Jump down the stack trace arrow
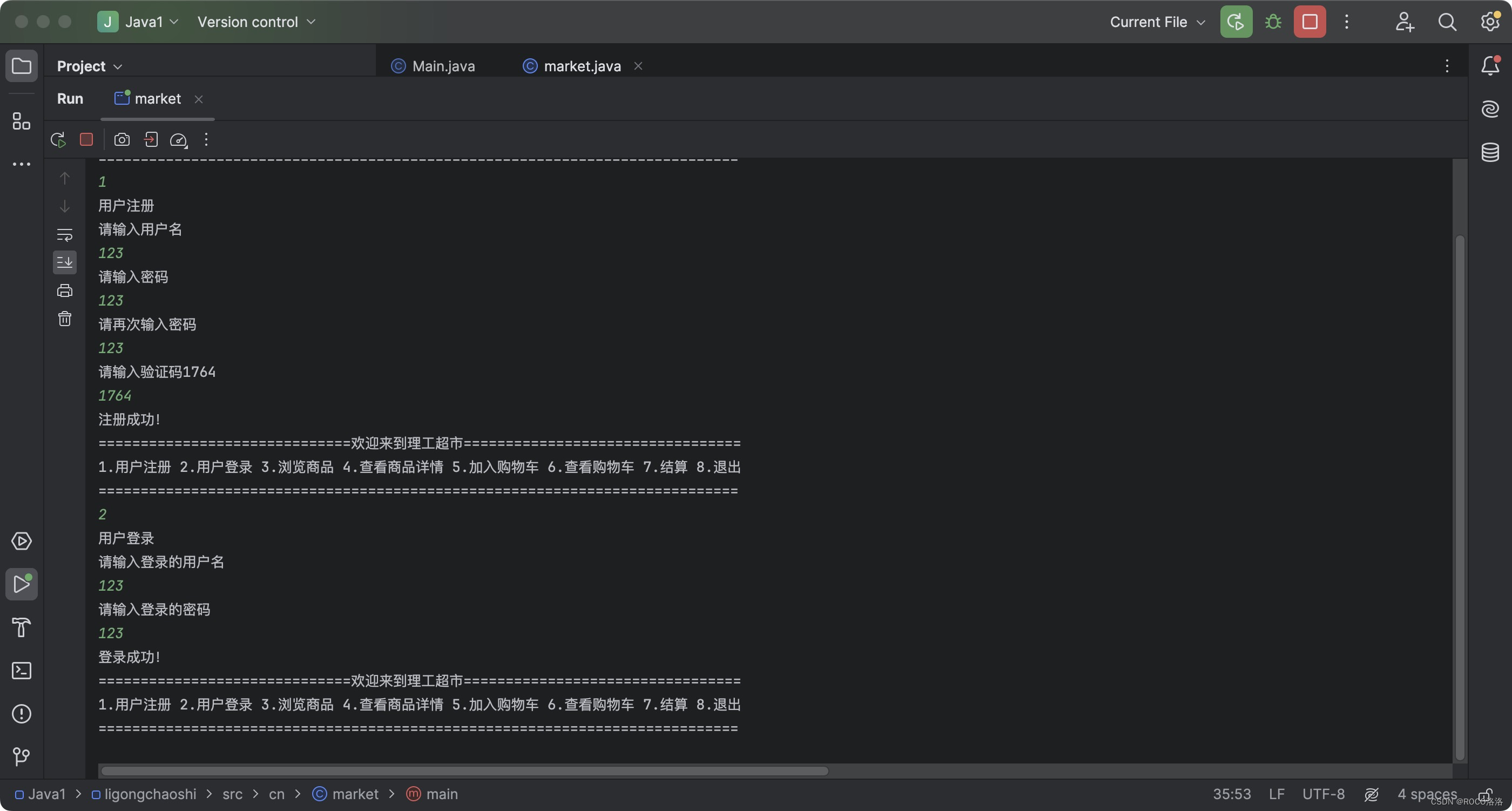 [x=65, y=206]
